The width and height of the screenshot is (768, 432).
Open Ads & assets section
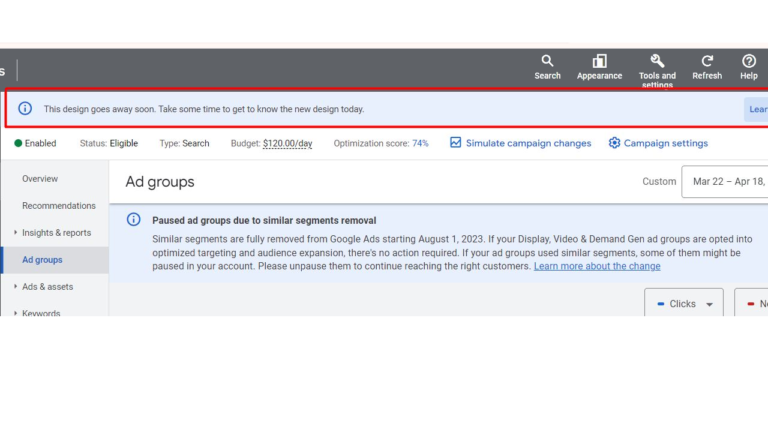pyautogui.click(x=48, y=287)
